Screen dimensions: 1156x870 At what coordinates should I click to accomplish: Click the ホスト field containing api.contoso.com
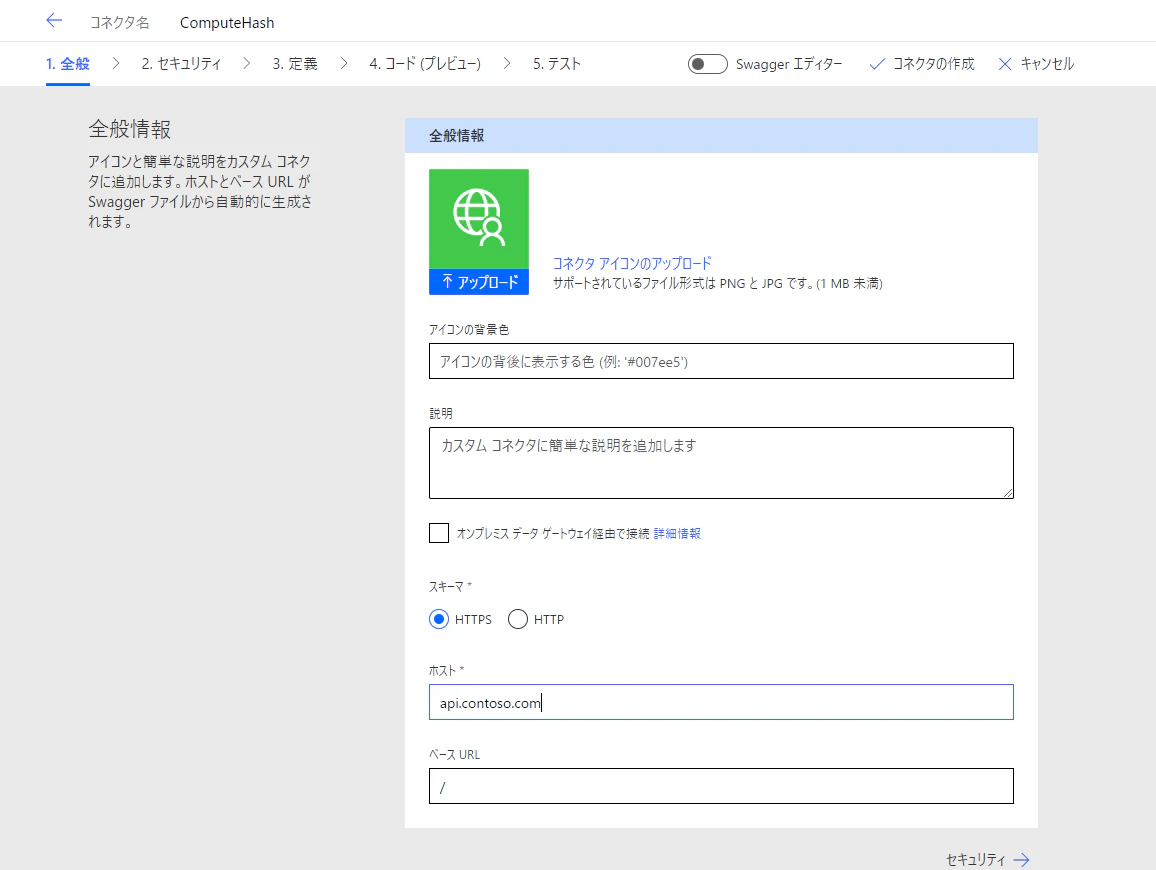(x=721, y=702)
